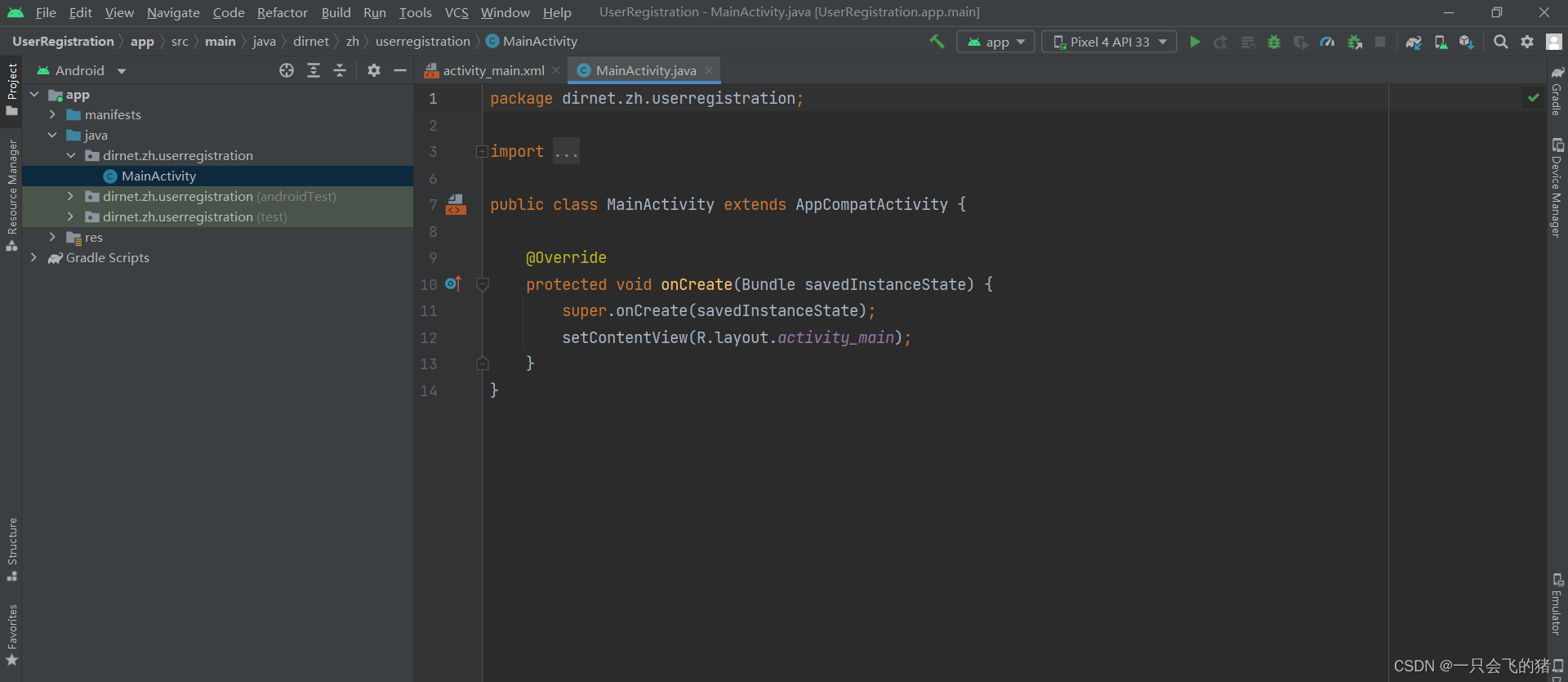Expand the manifests folder
The image size is (1568, 682).
coord(52,114)
